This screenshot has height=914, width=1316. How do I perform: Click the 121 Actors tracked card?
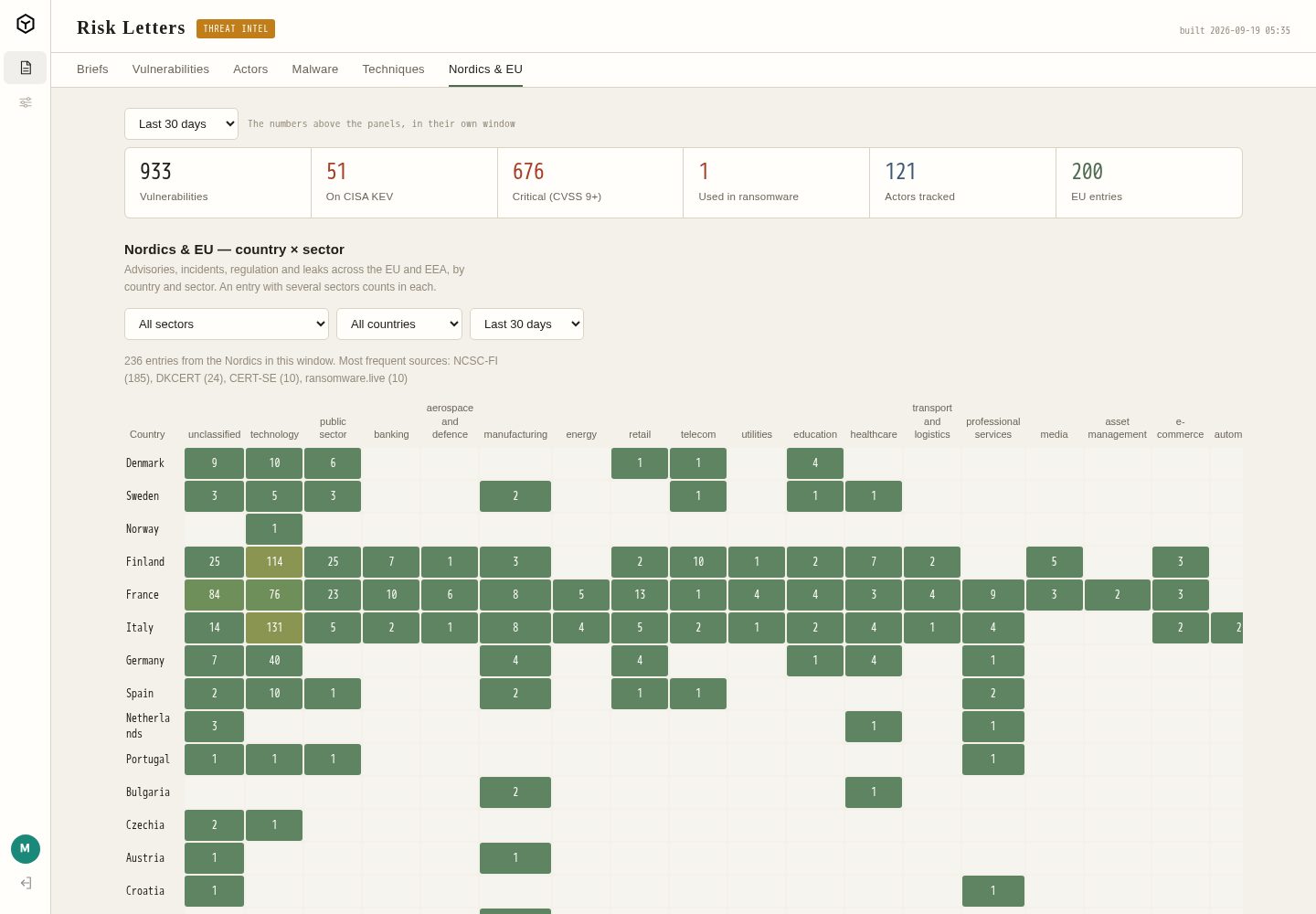[962, 183]
